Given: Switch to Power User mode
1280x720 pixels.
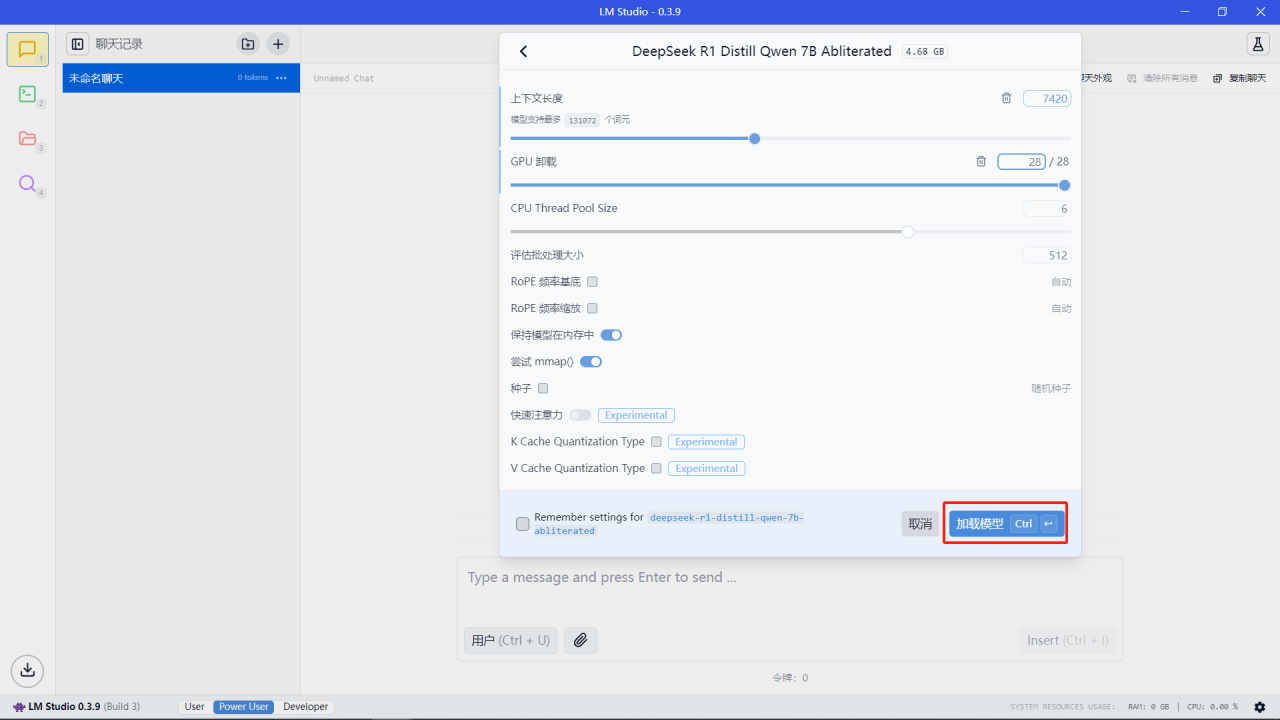Looking at the screenshot, I should pyautogui.click(x=244, y=707).
